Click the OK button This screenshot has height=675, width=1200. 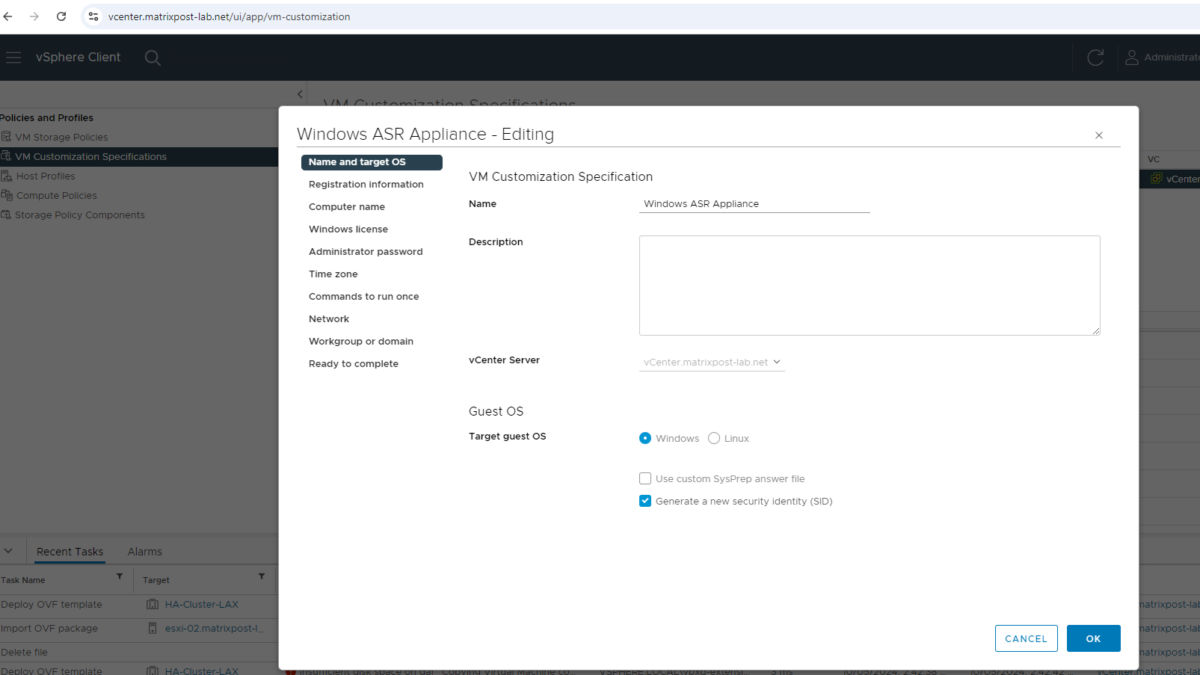1093,637
